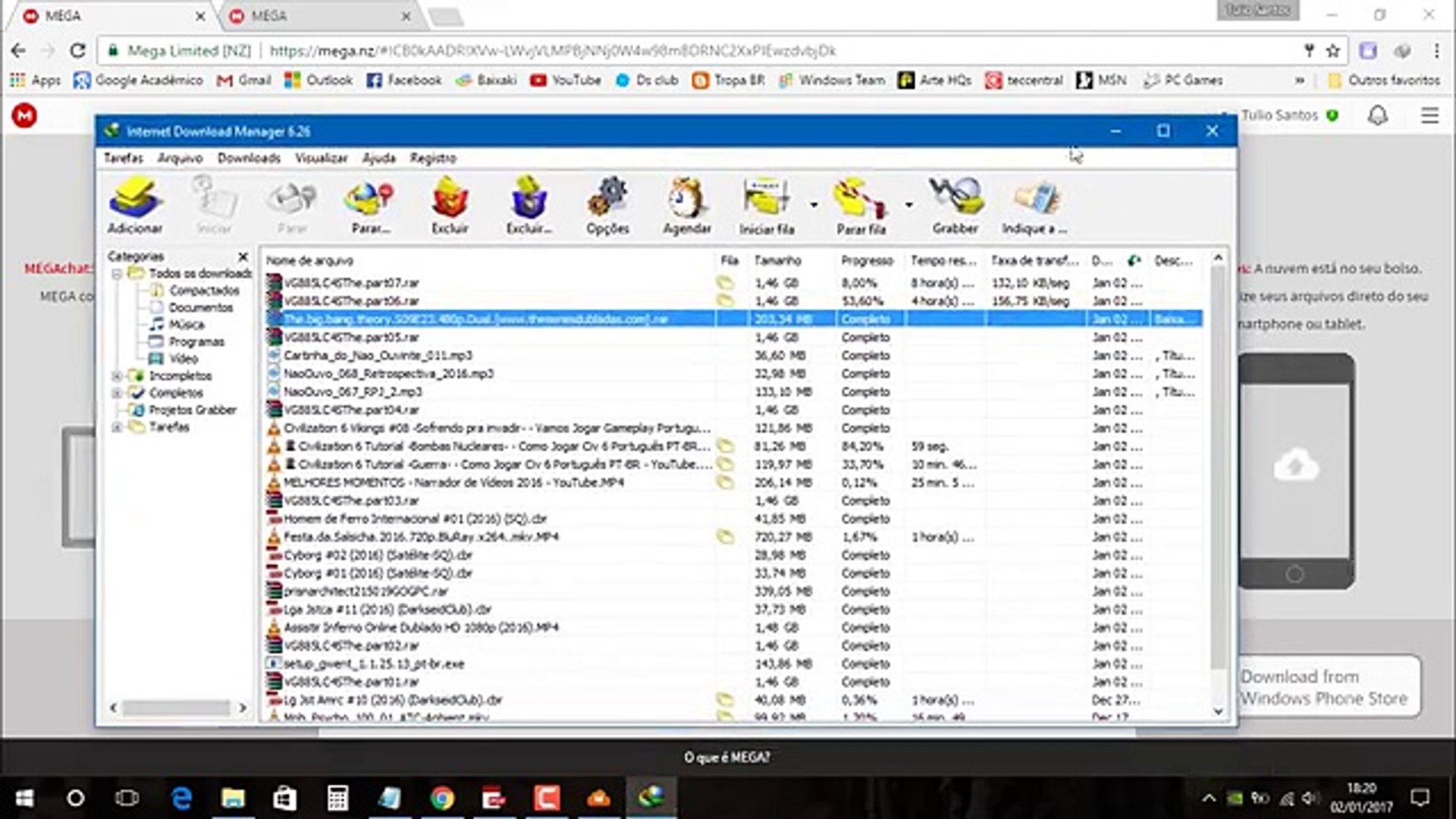This screenshot has width=1456, height=819.
Task: Click the Excluir toolbar icon
Action: click(450, 206)
